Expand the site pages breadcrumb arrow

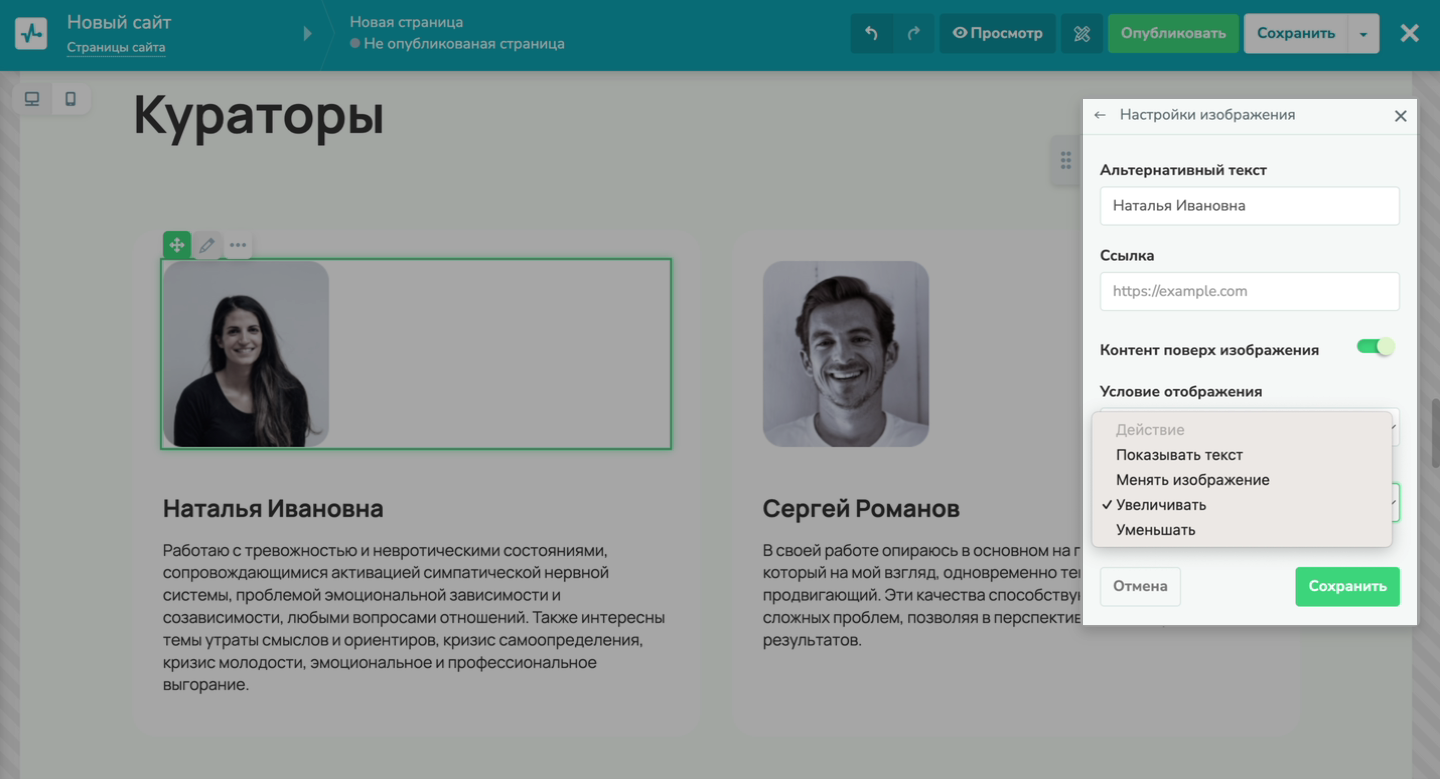click(308, 34)
